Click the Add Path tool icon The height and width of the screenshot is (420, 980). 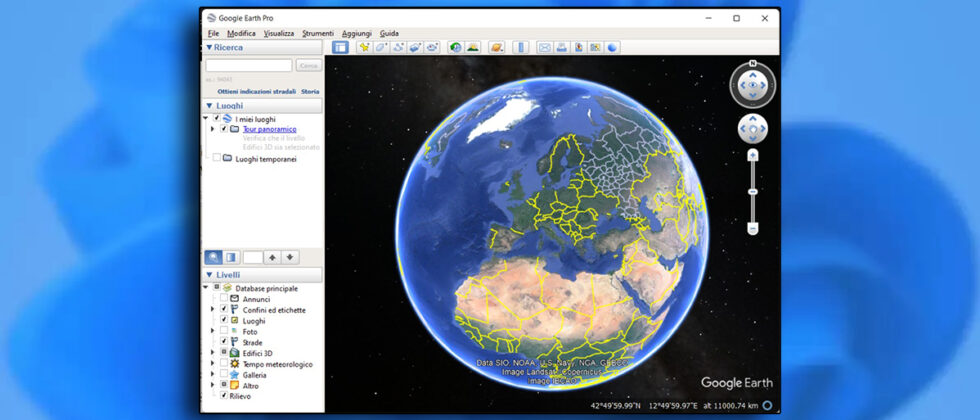[399, 47]
